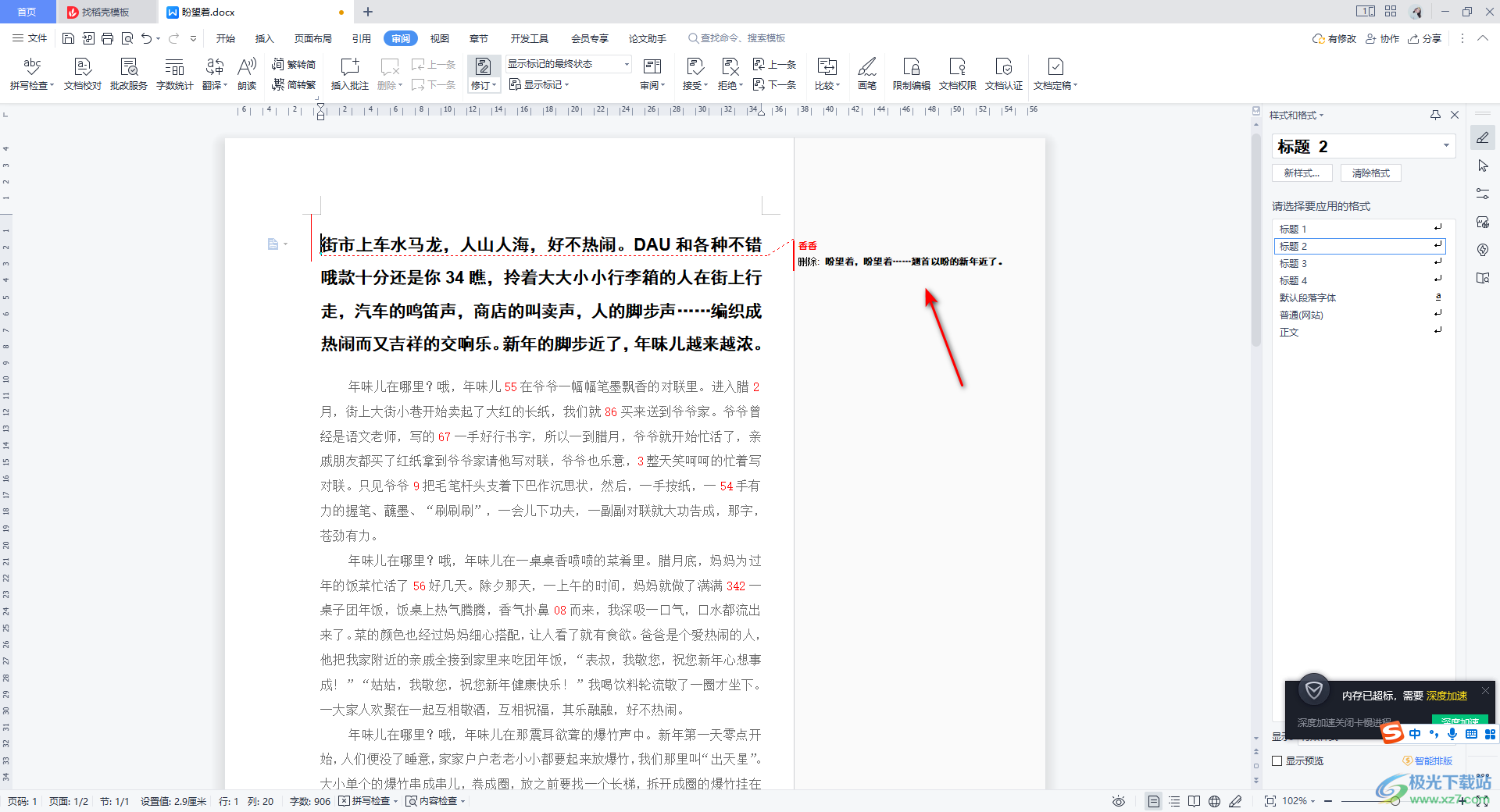Screen dimensions: 1500x812
Task: Toggle 护眼模式 eye protection in status bar
Action: (x=1118, y=801)
